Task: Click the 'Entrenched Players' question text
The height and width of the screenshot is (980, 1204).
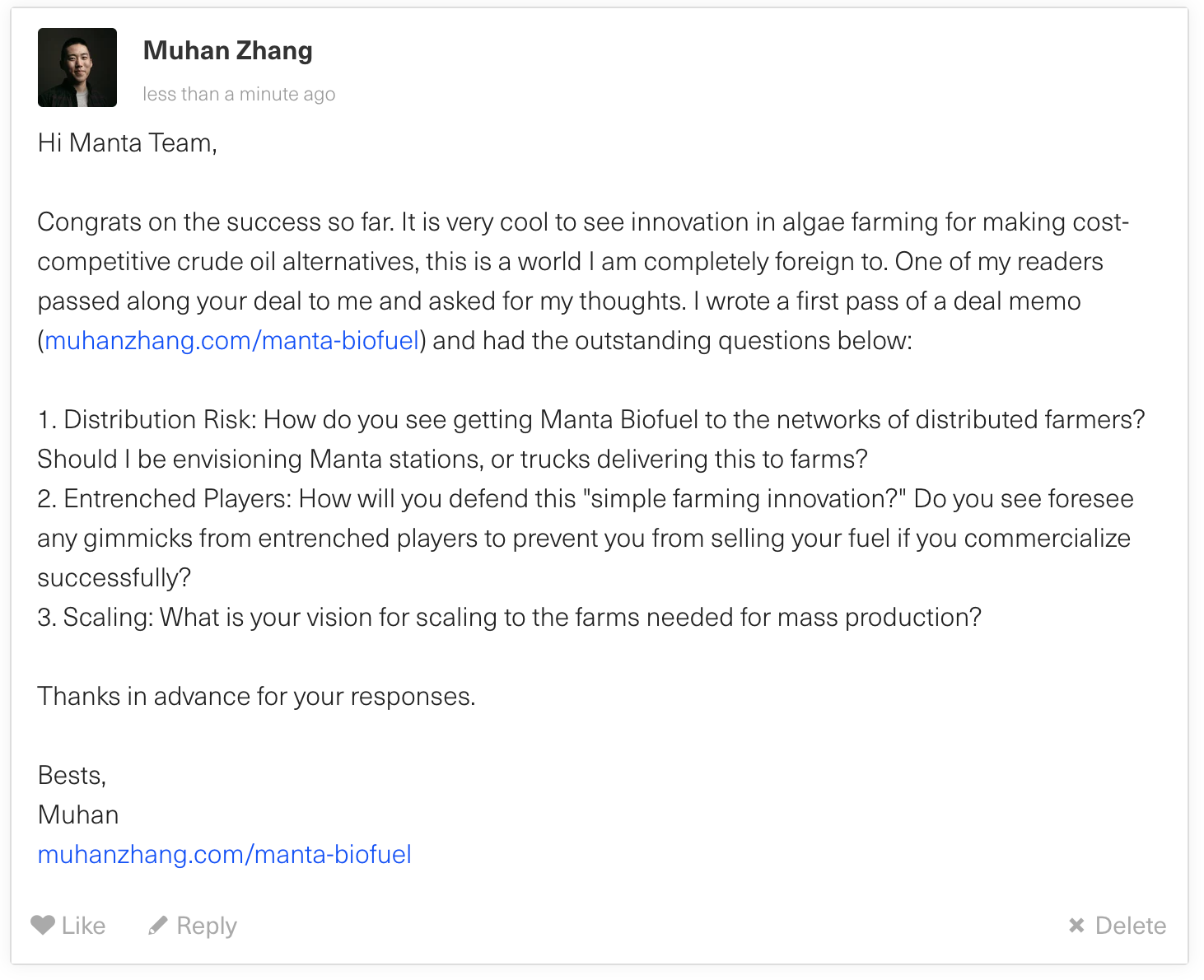Action: (586, 538)
